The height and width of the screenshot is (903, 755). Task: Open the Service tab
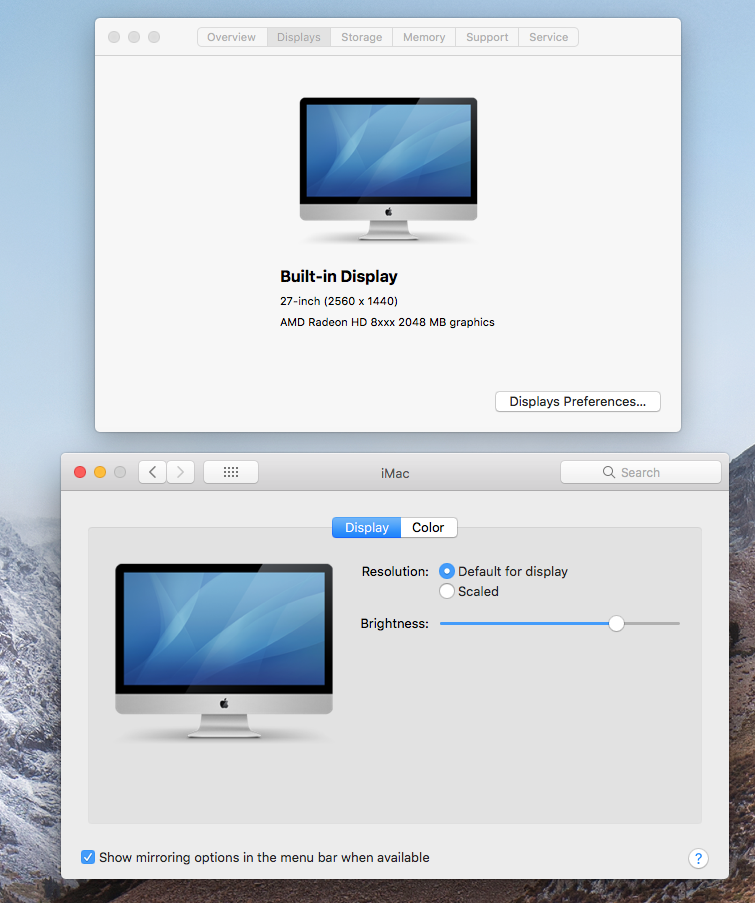pyautogui.click(x=548, y=37)
